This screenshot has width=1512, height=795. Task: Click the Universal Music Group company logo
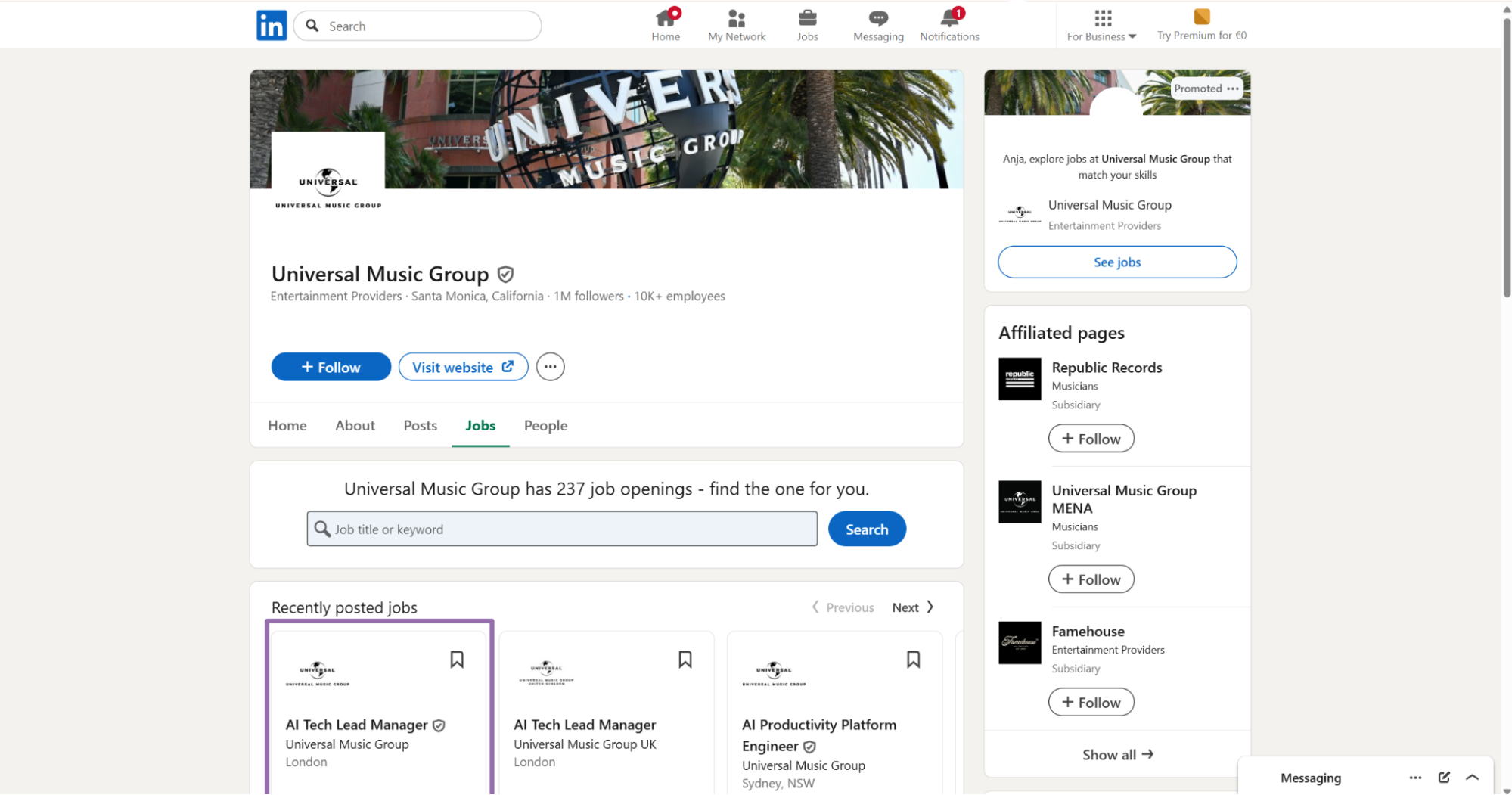pos(328,188)
